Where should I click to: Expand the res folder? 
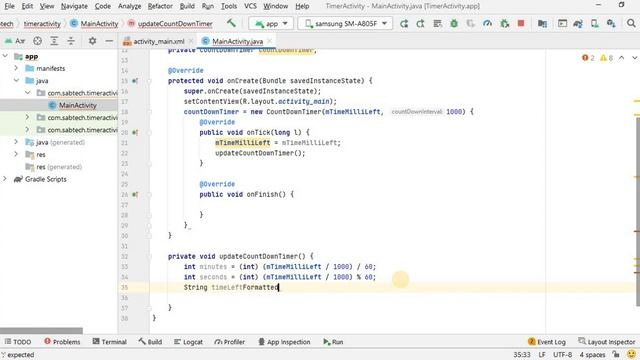pyautogui.click(x=16, y=154)
